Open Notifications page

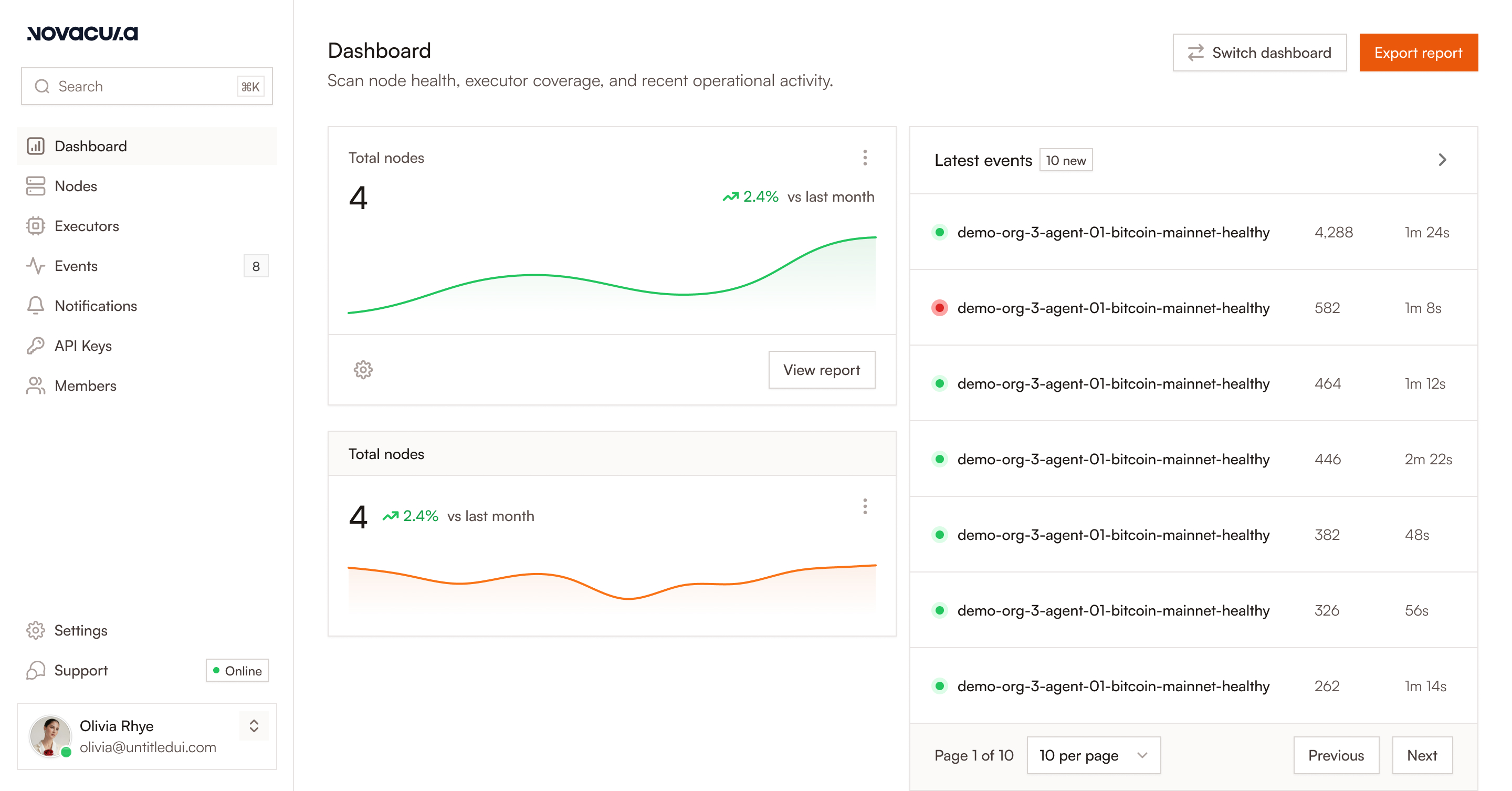[x=147, y=306]
